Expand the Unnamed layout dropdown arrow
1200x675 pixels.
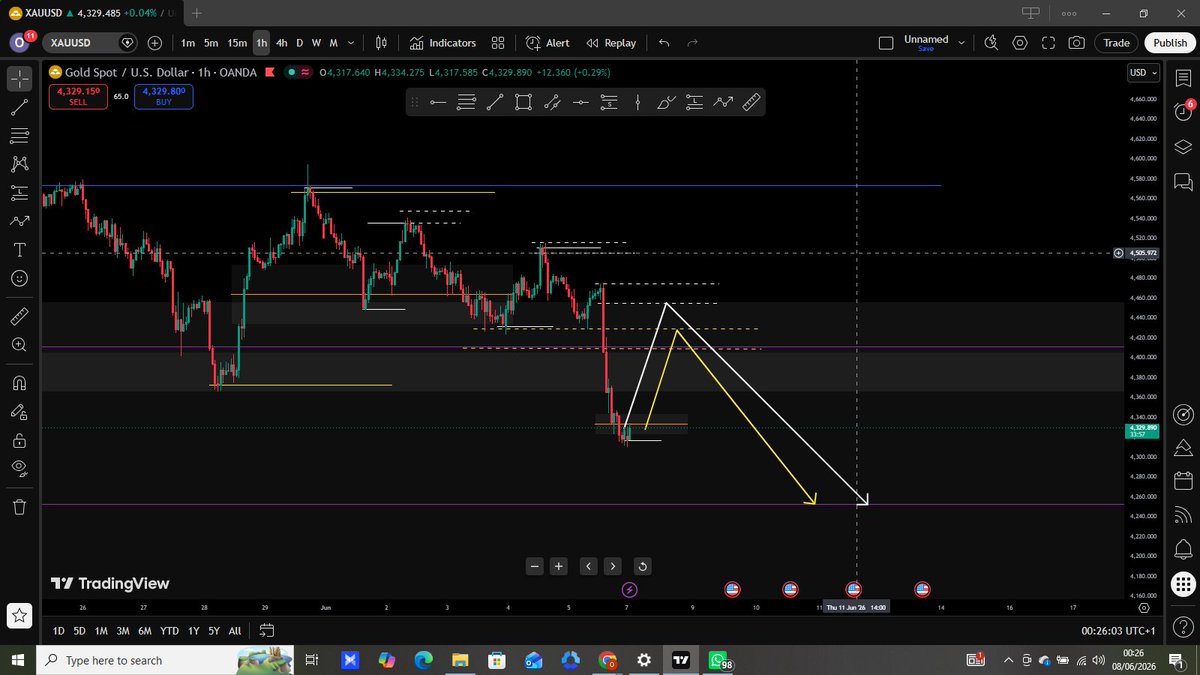click(962, 43)
